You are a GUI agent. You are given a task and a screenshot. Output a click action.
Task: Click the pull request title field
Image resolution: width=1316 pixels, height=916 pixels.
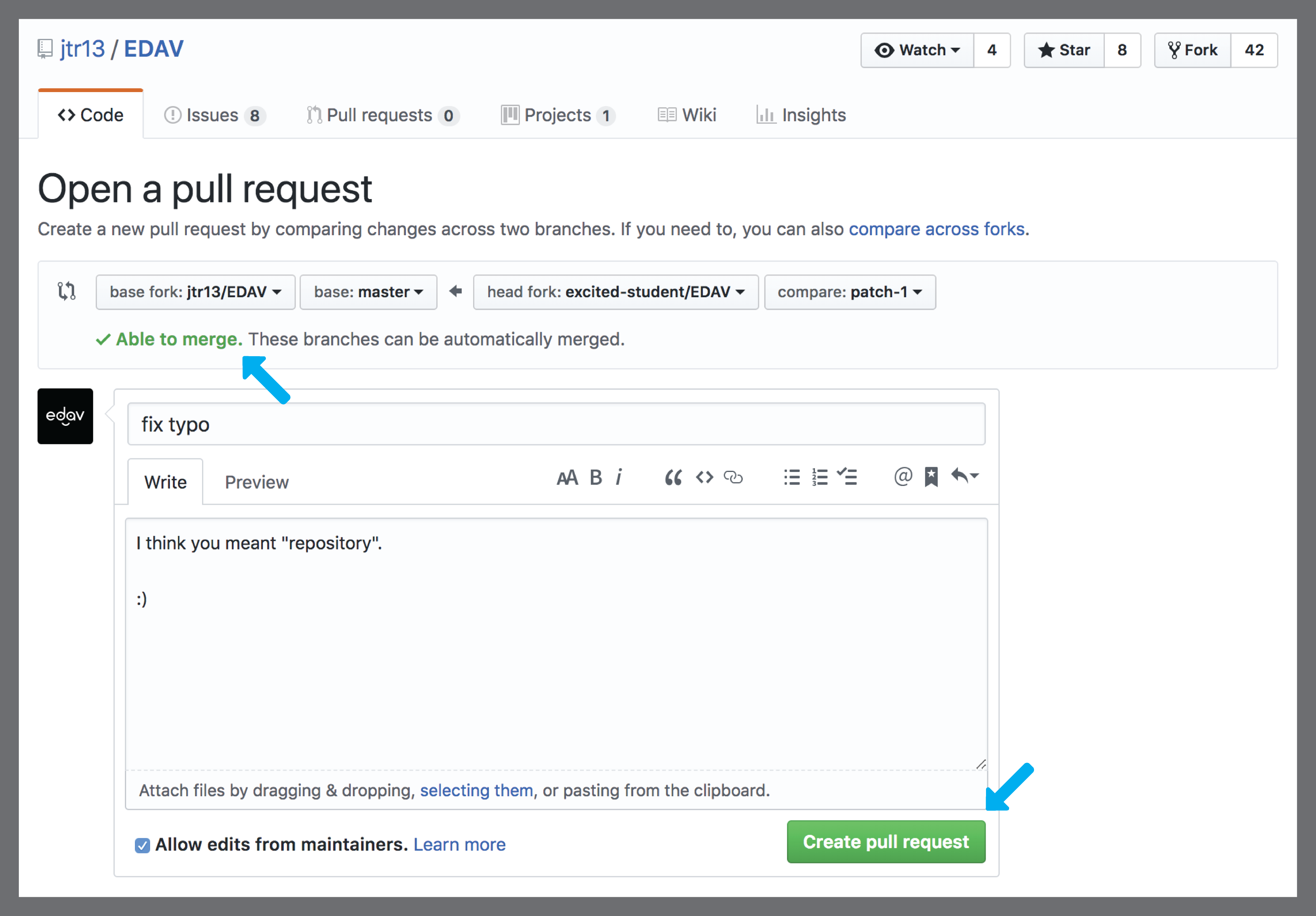(556, 424)
